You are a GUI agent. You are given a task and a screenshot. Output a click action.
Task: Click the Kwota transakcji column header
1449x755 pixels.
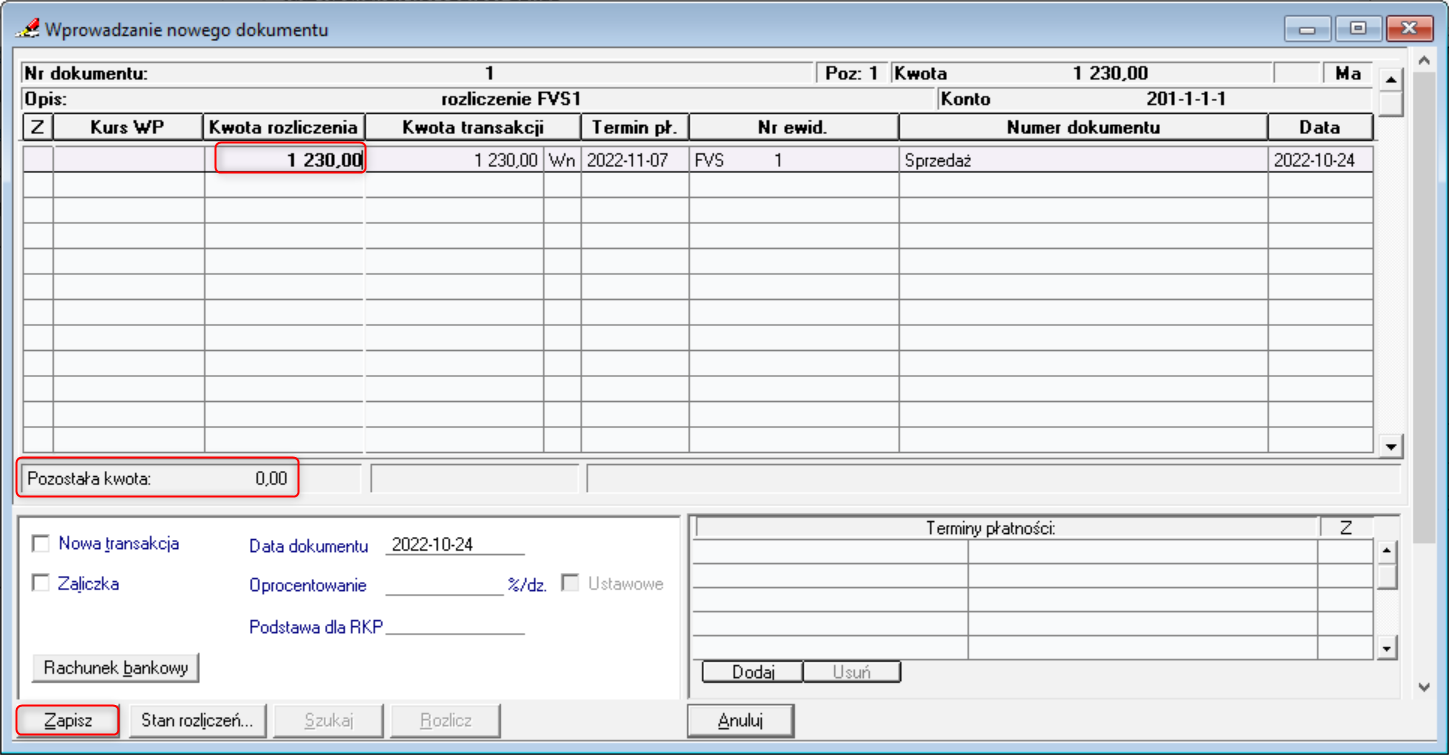tap(473, 127)
